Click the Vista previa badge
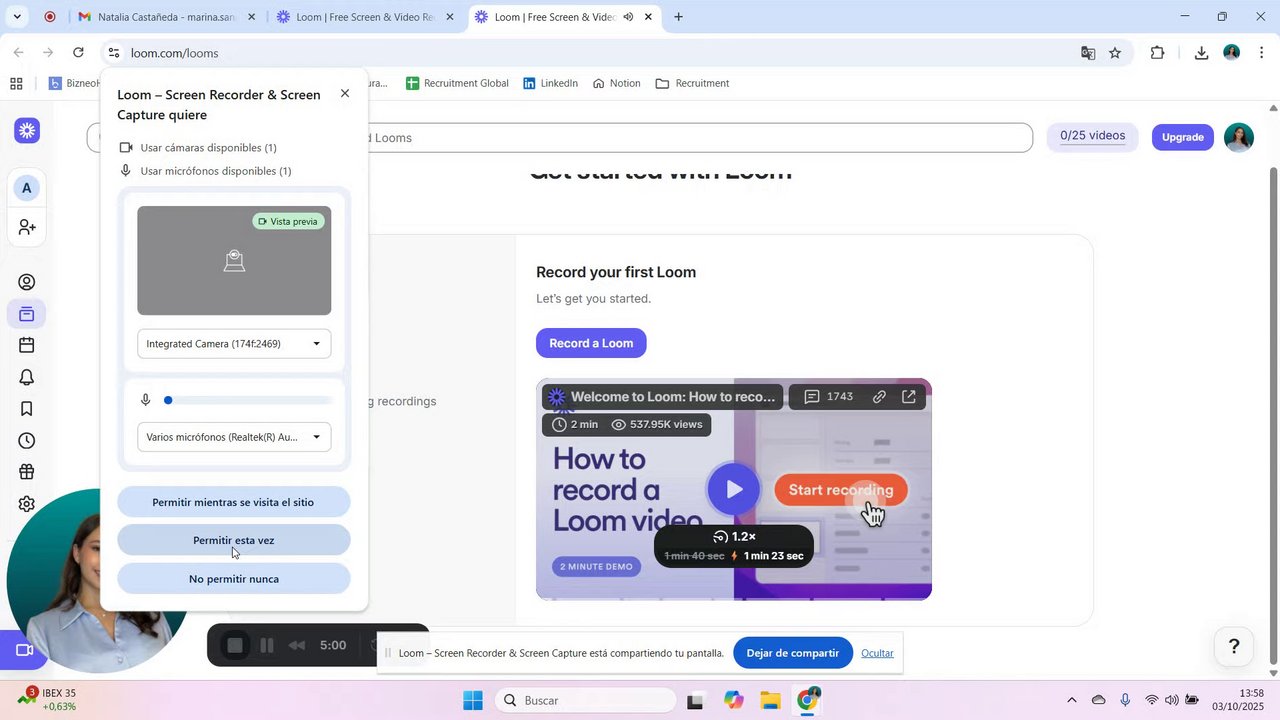 pyautogui.click(x=289, y=221)
